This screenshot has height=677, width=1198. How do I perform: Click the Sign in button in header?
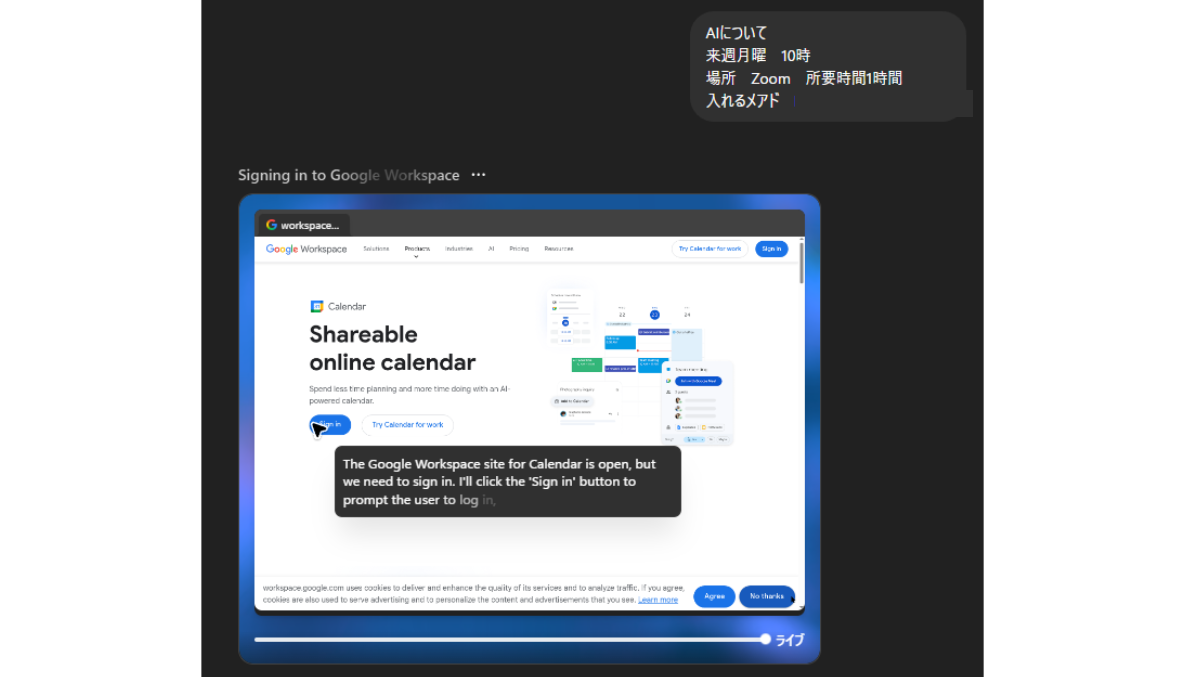click(x=772, y=249)
